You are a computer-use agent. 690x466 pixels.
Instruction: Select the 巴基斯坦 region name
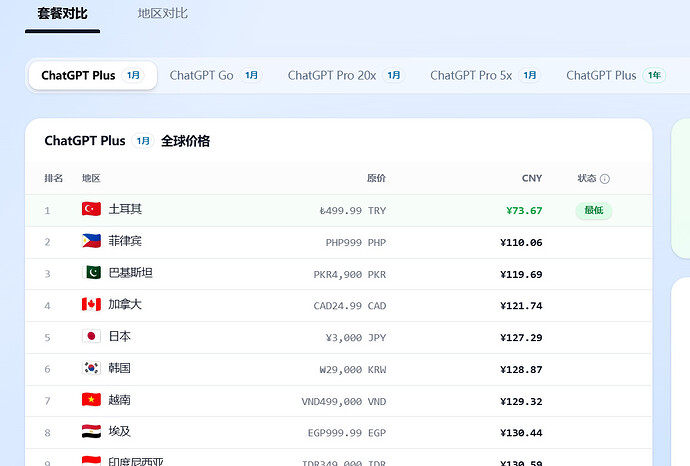tap(131, 273)
